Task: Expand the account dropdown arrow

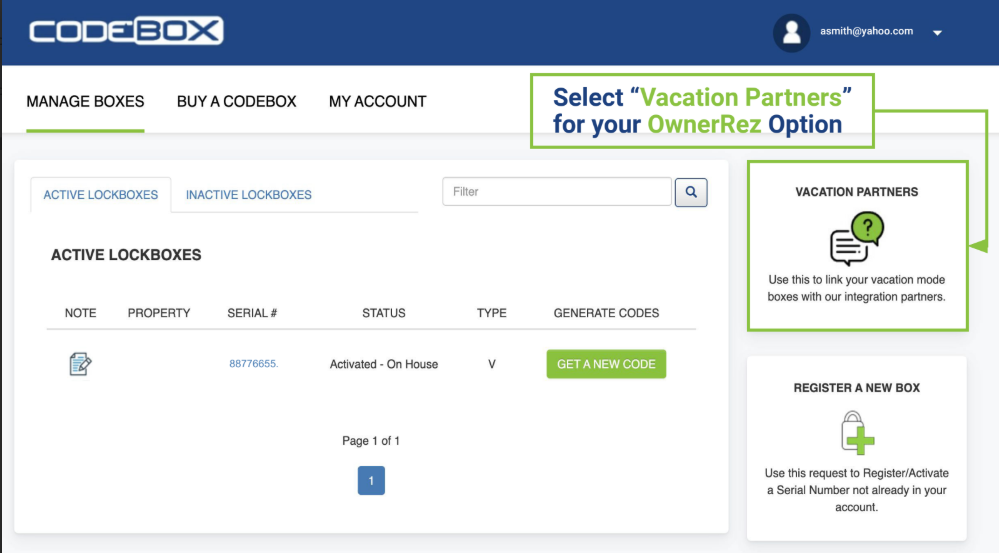Action: click(x=937, y=33)
